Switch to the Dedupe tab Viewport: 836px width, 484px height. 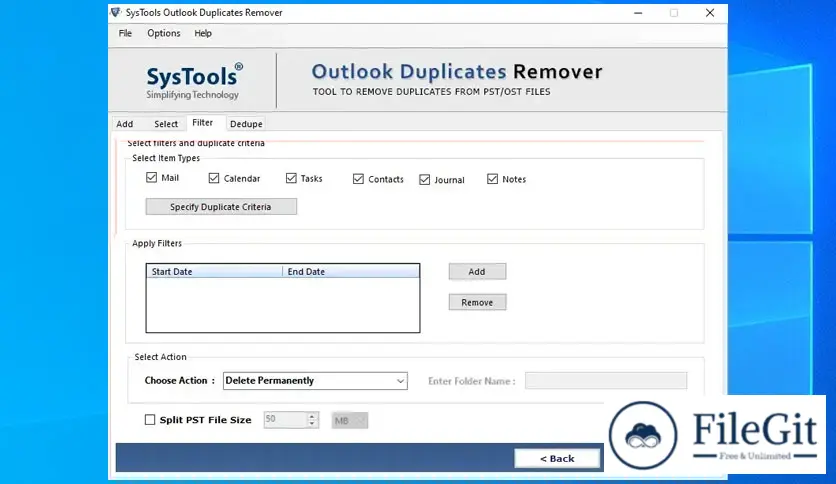246,124
